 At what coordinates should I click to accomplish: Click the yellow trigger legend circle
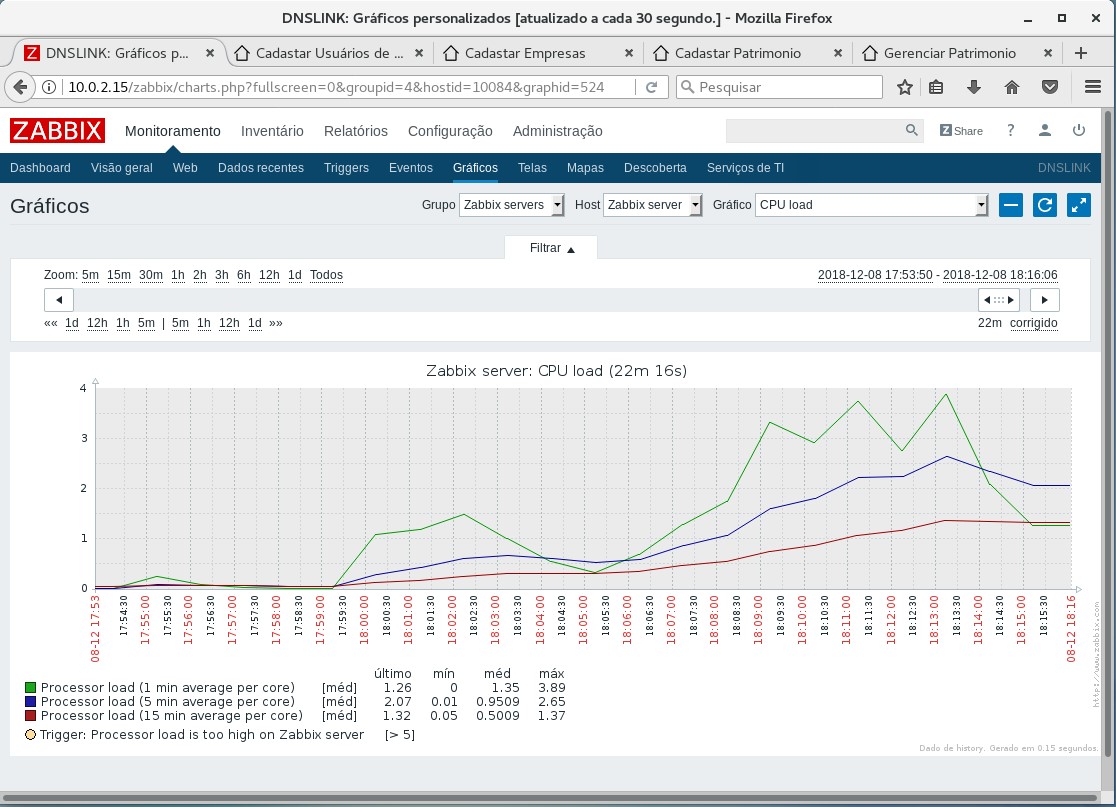pyautogui.click(x=31, y=734)
